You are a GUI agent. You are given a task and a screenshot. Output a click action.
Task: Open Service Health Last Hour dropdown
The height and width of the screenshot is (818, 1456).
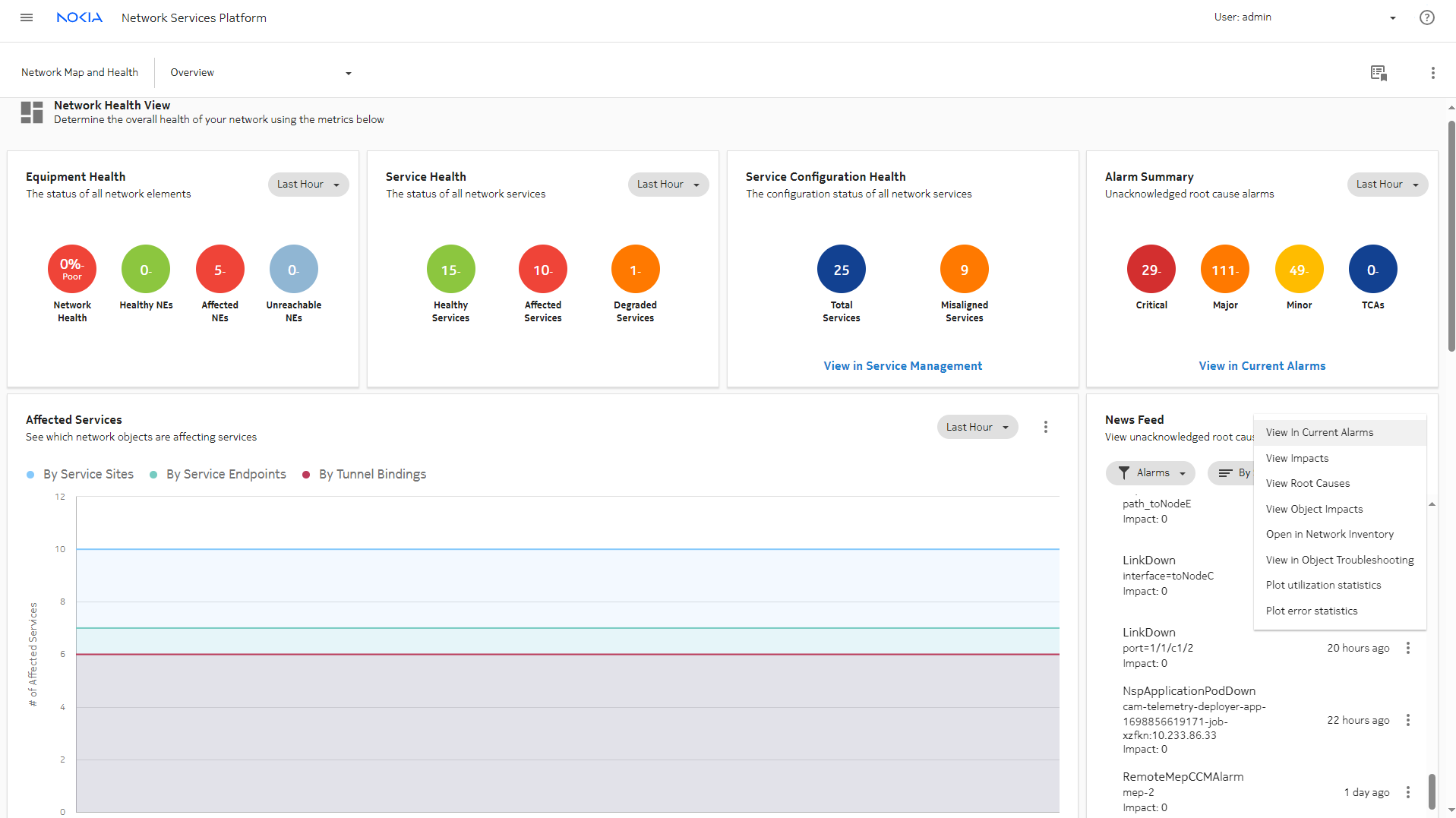coord(668,185)
